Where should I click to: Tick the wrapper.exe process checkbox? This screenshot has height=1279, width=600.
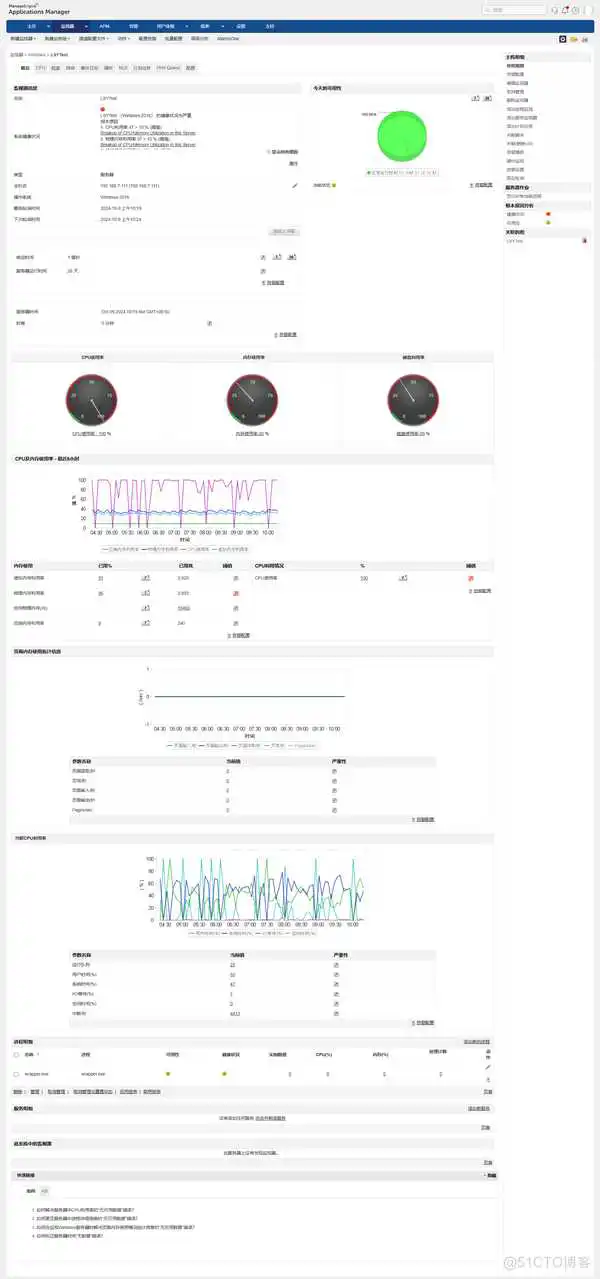[x=16, y=1073]
